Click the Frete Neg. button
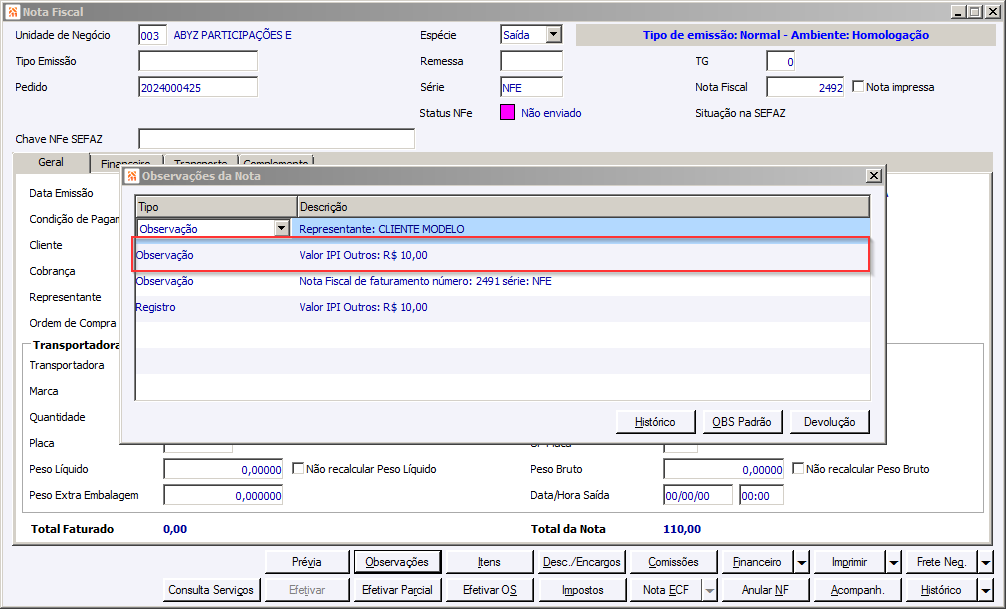 (941, 562)
